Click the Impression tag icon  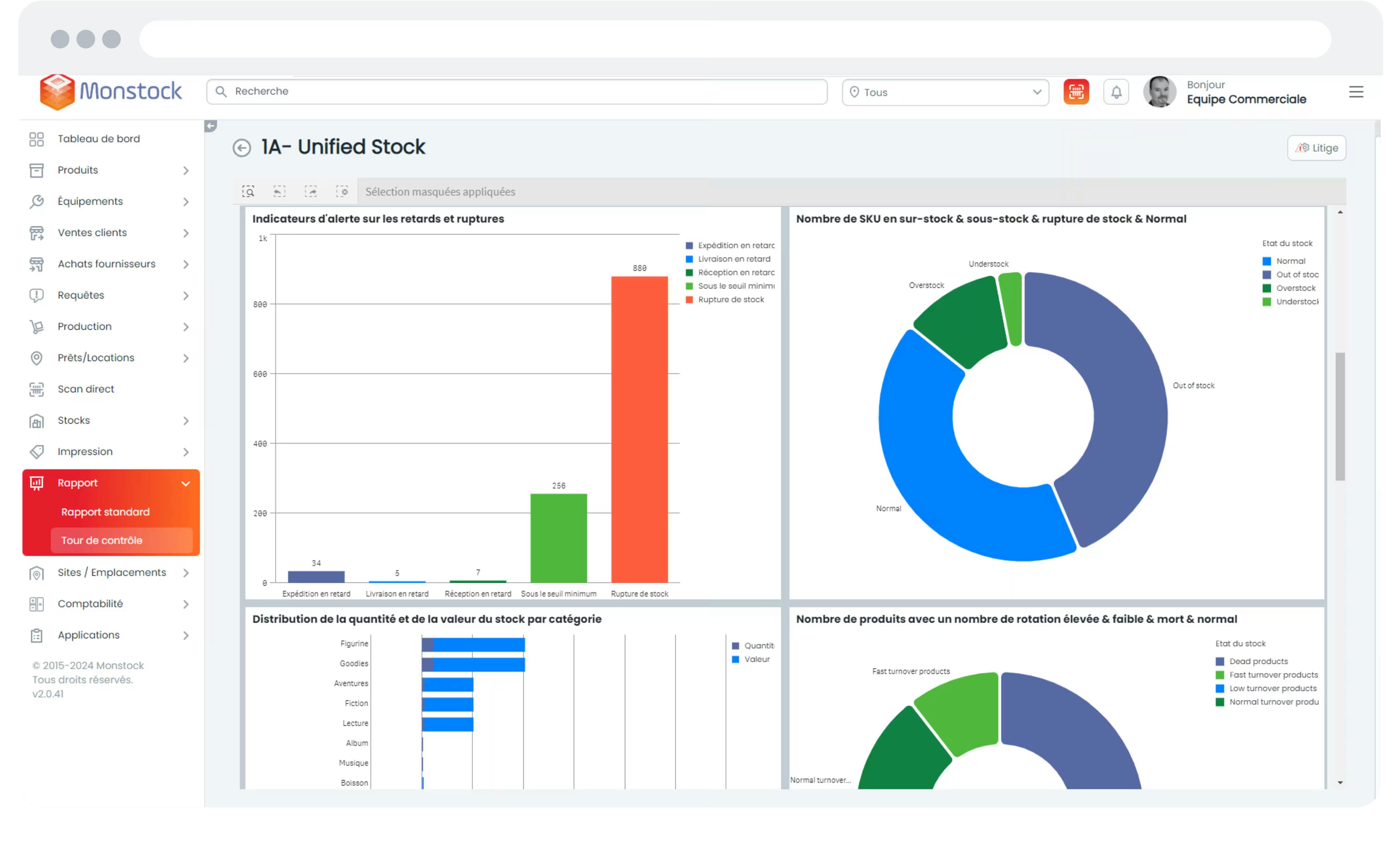tap(36, 452)
